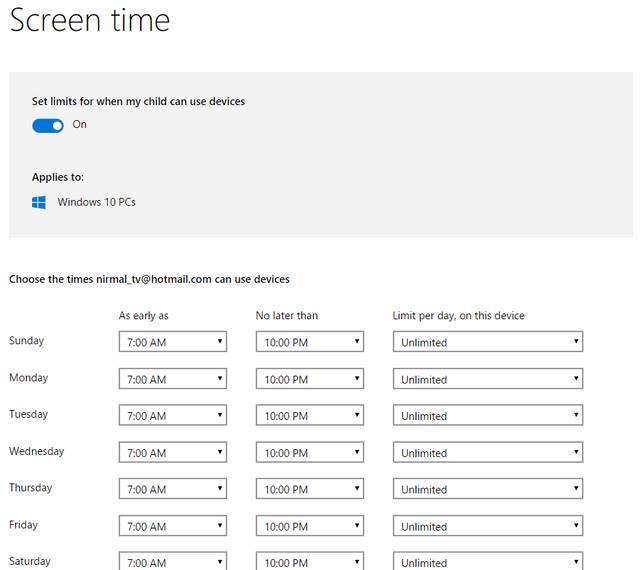Open Saturday's As early as dropdown
Screen dimensions: 640x570
click(173, 561)
